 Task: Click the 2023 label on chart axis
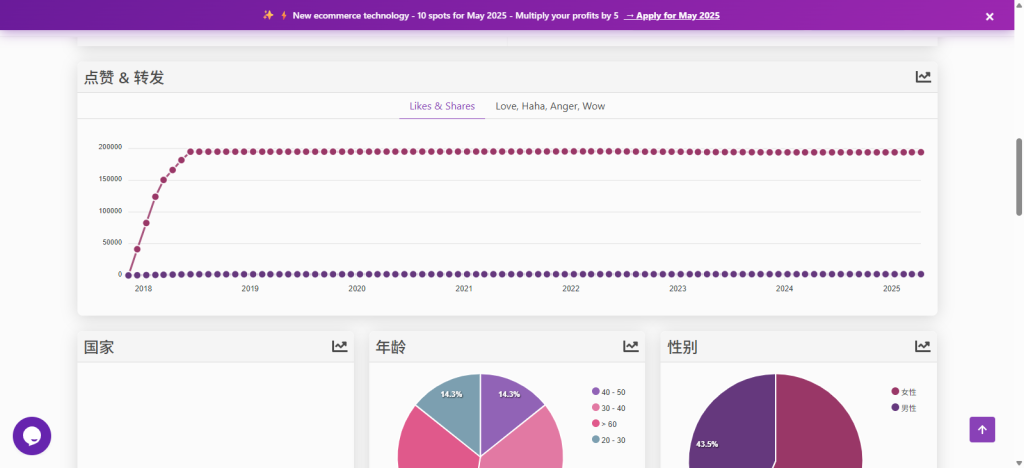[678, 289]
